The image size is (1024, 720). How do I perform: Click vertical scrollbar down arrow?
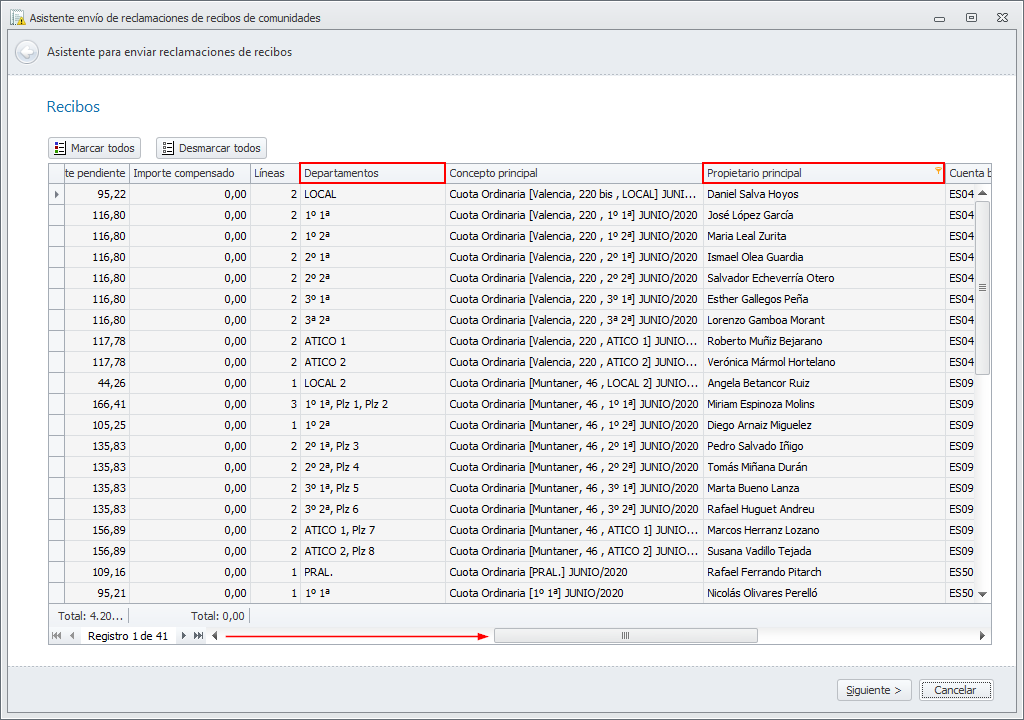(982, 593)
